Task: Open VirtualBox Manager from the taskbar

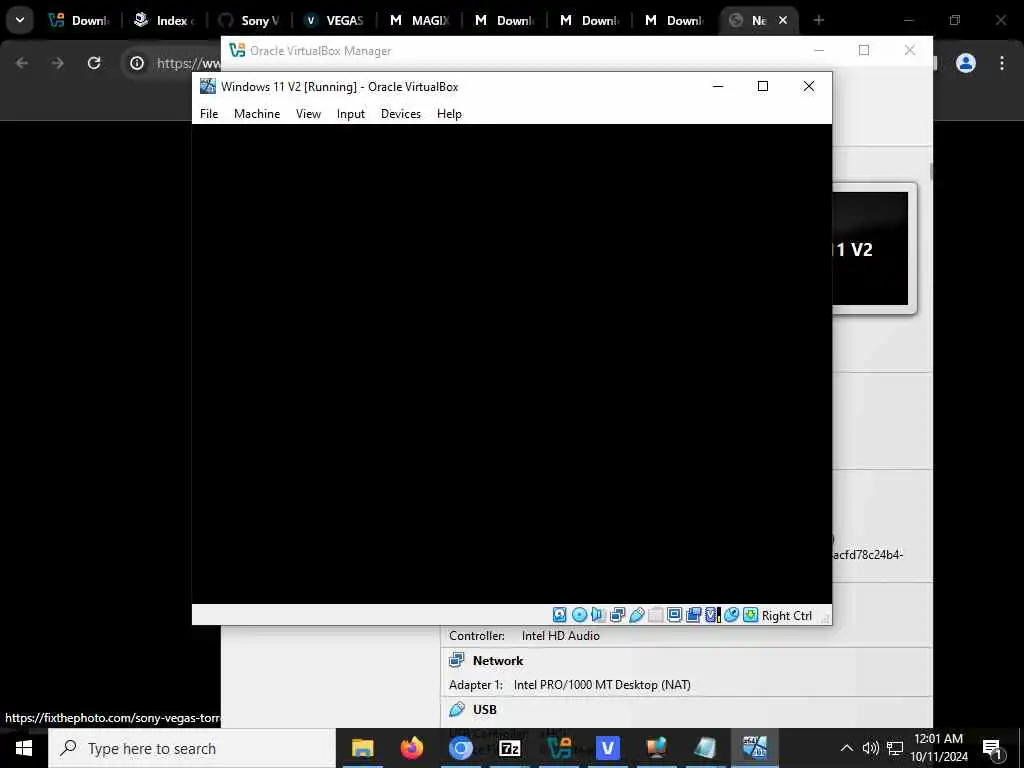Action: pos(558,748)
